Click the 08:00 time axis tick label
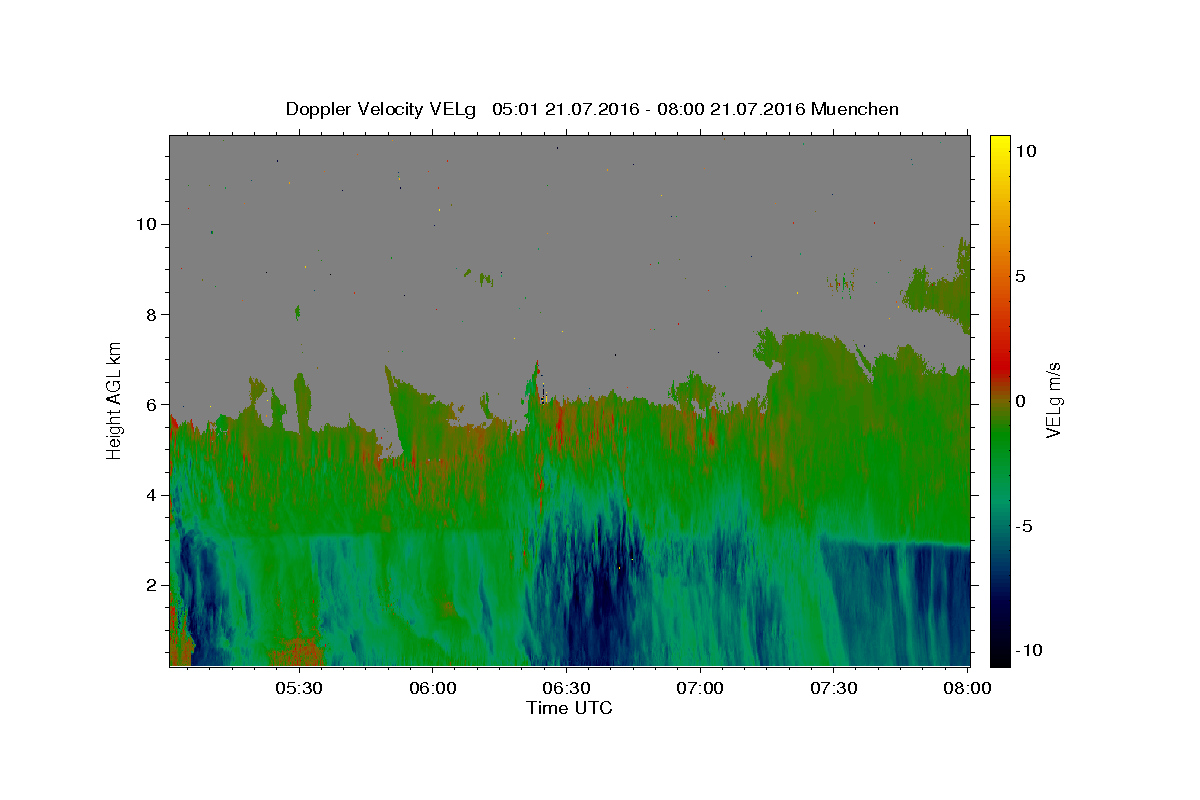The height and width of the screenshot is (800, 1200). (967, 688)
